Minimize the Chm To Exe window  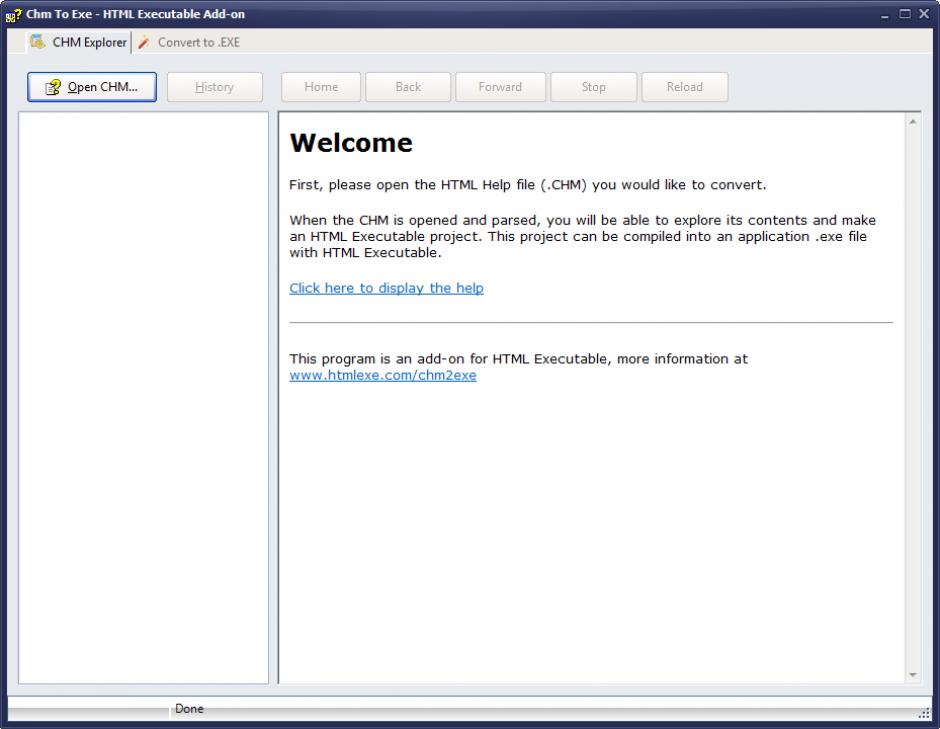click(885, 14)
